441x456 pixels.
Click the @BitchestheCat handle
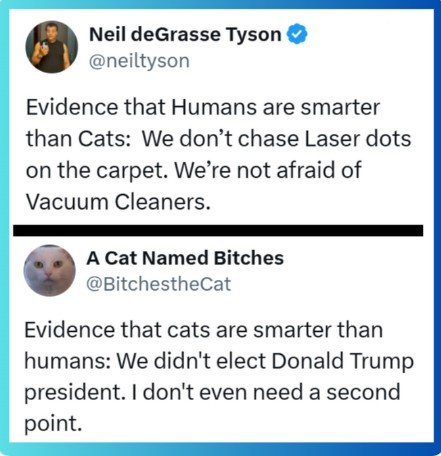click(x=159, y=284)
